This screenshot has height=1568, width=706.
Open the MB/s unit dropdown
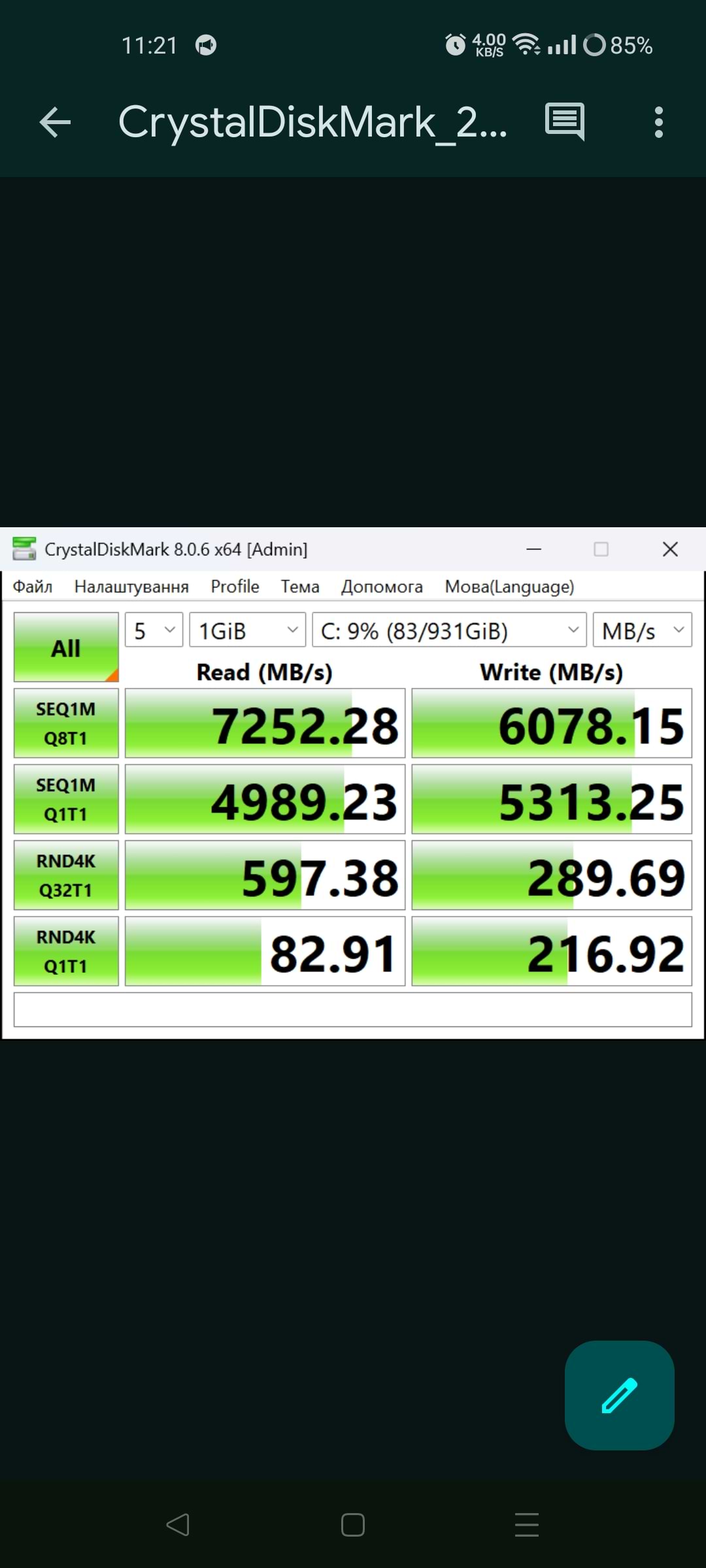point(642,630)
